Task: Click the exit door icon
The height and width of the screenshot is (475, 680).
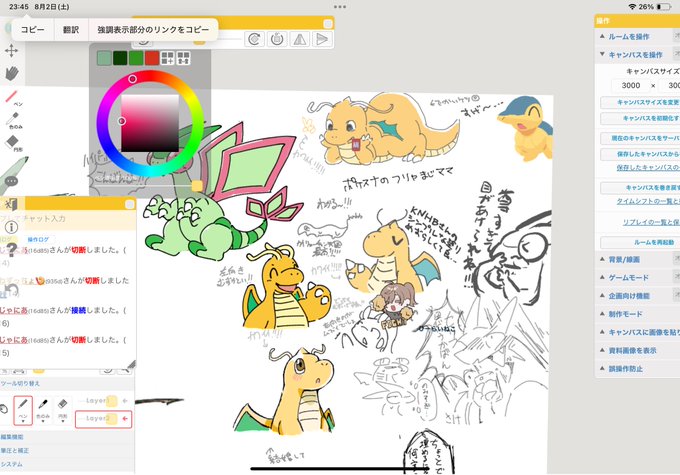Action: [11, 204]
